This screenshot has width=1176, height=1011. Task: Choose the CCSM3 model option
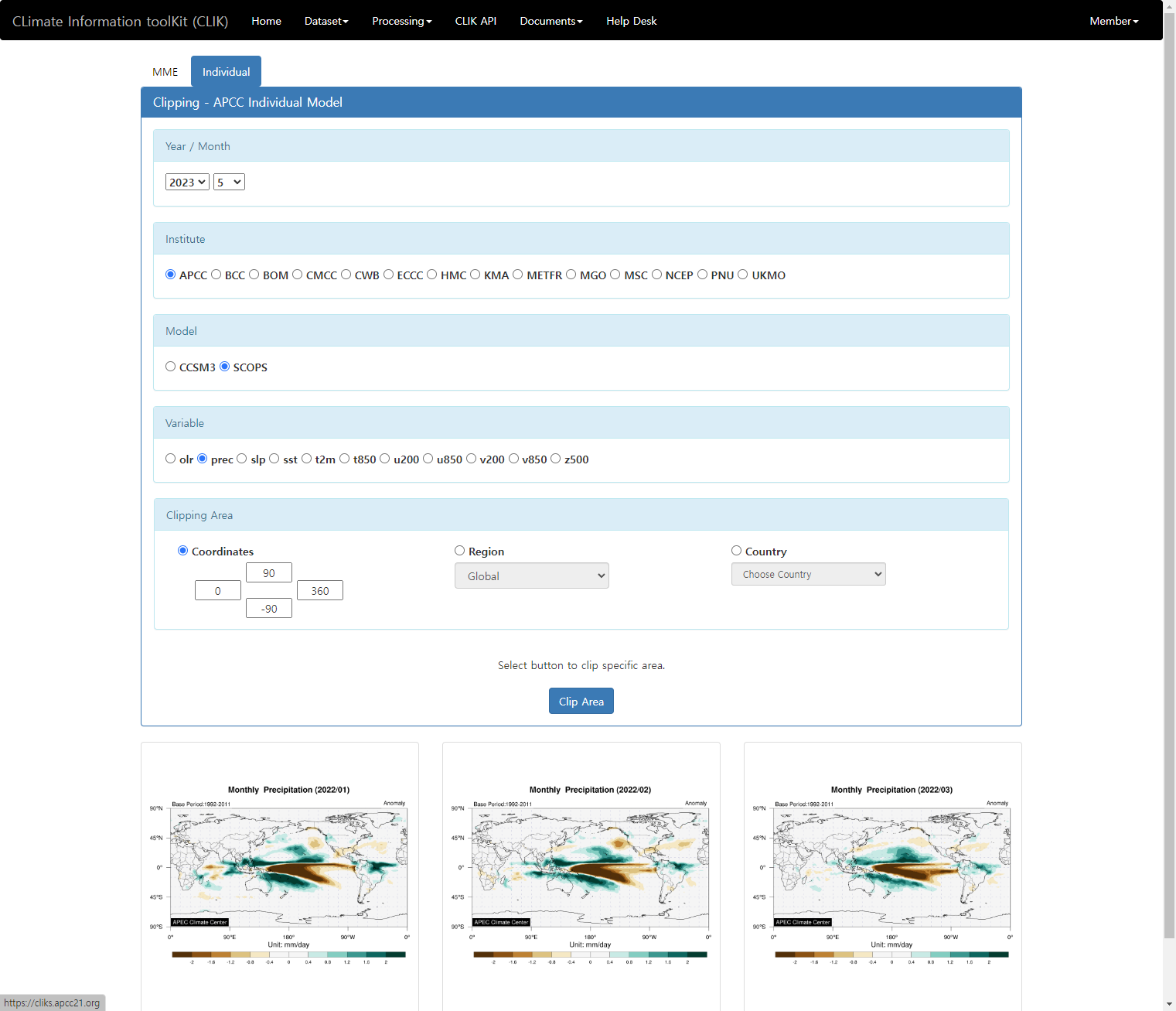[171, 367]
